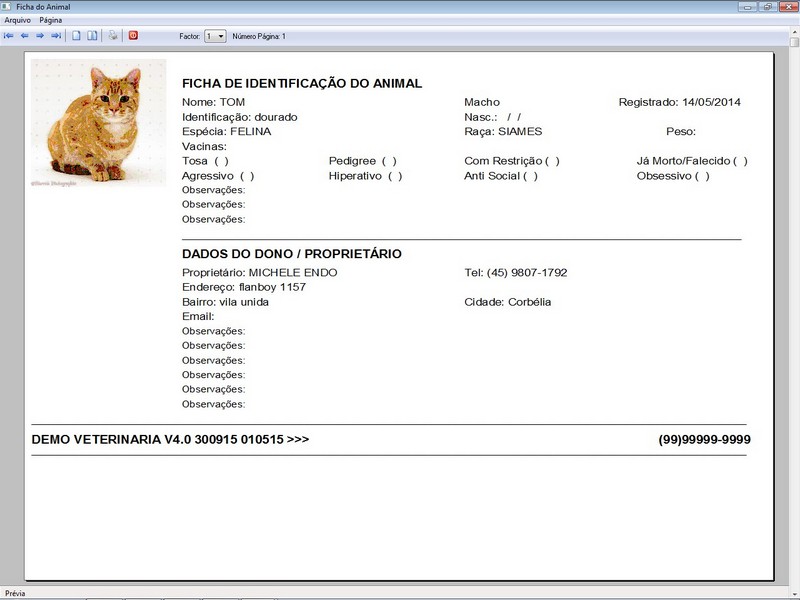The width and height of the screenshot is (800, 600).
Task: Click 'Raça: SIAMES' text
Action: [503, 132]
